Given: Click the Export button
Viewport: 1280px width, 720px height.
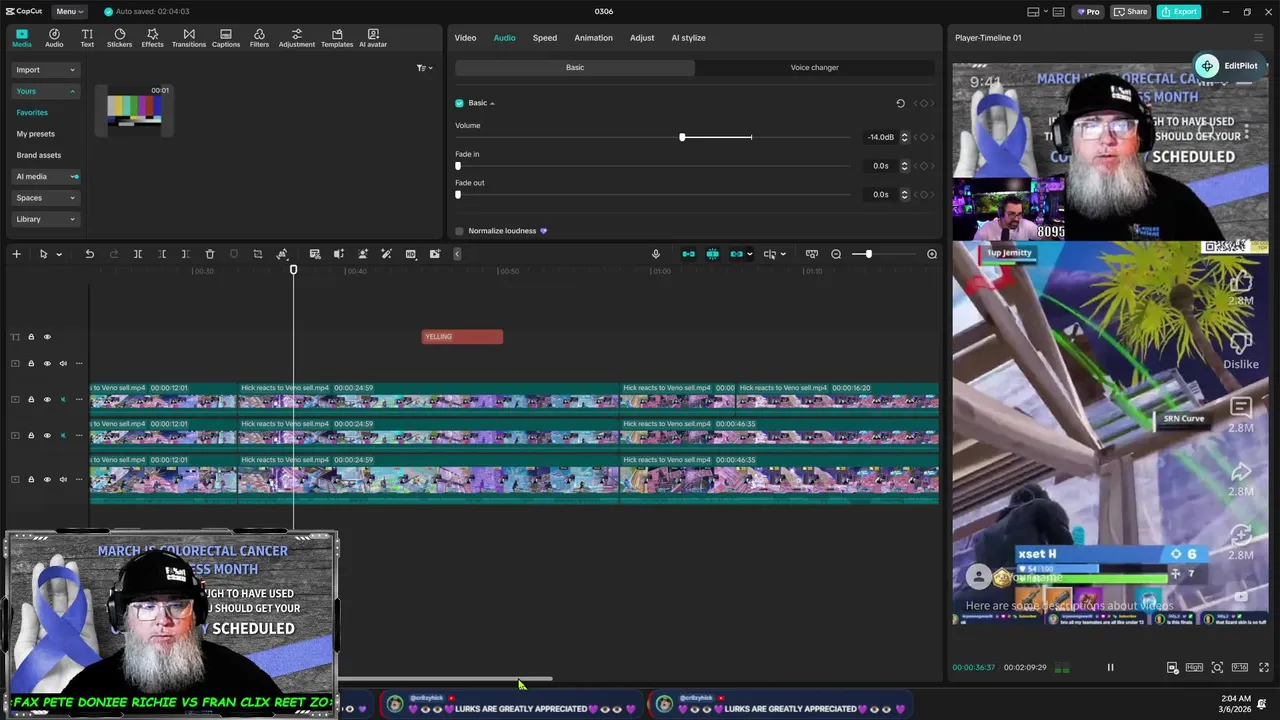Looking at the screenshot, I should click(1179, 11).
